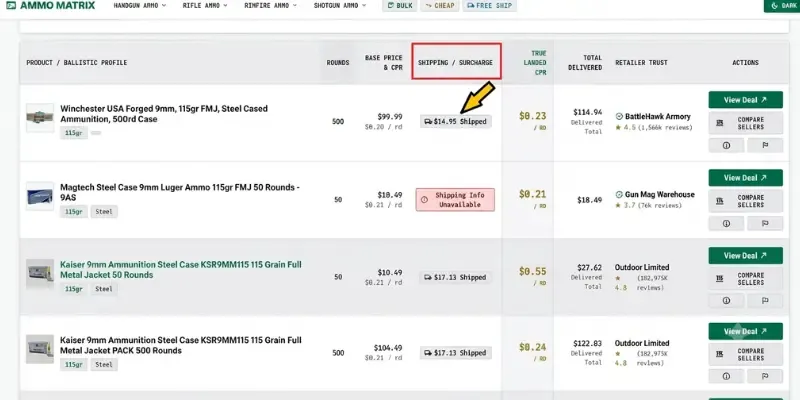Click flag icon on Magtech row
800x400 pixels.
[765, 223]
